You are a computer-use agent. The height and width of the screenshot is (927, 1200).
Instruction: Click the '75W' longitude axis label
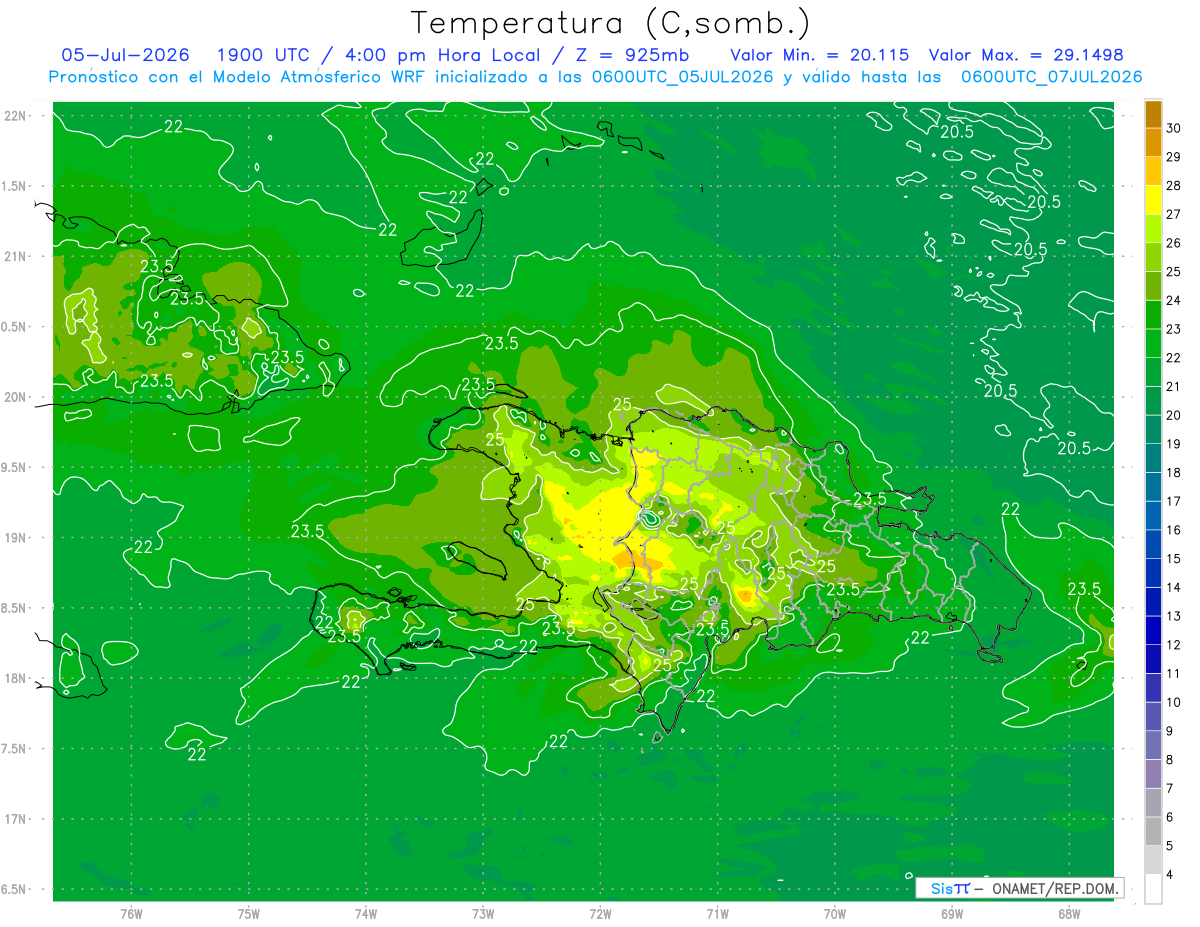249,914
